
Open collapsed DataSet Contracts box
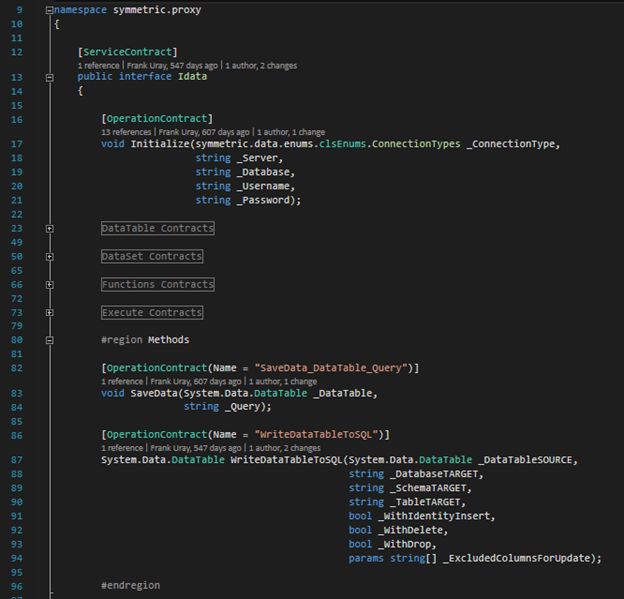[x=152, y=256]
